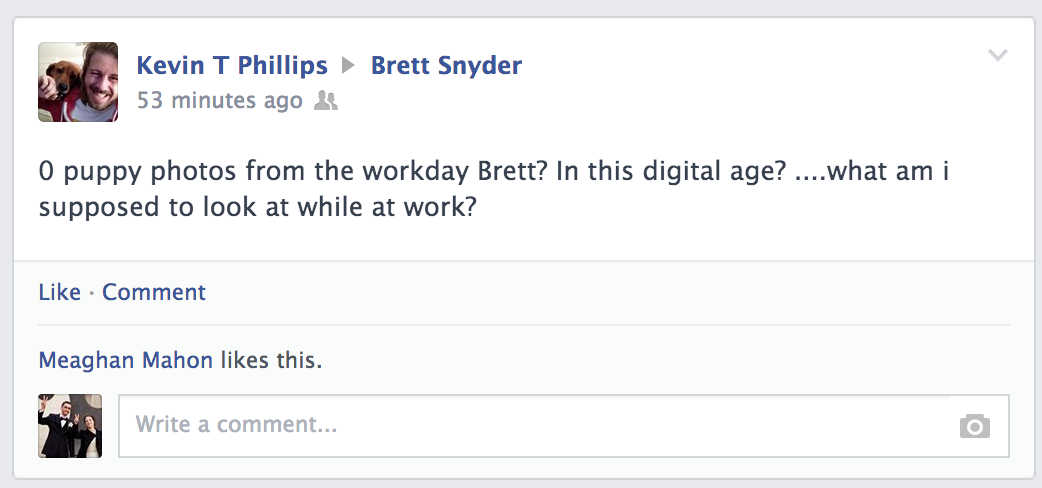Image resolution: width=1042 pixels, height=488 pixels.
Task: View Meaghan Mahon's profile
Action: point(125,360)
